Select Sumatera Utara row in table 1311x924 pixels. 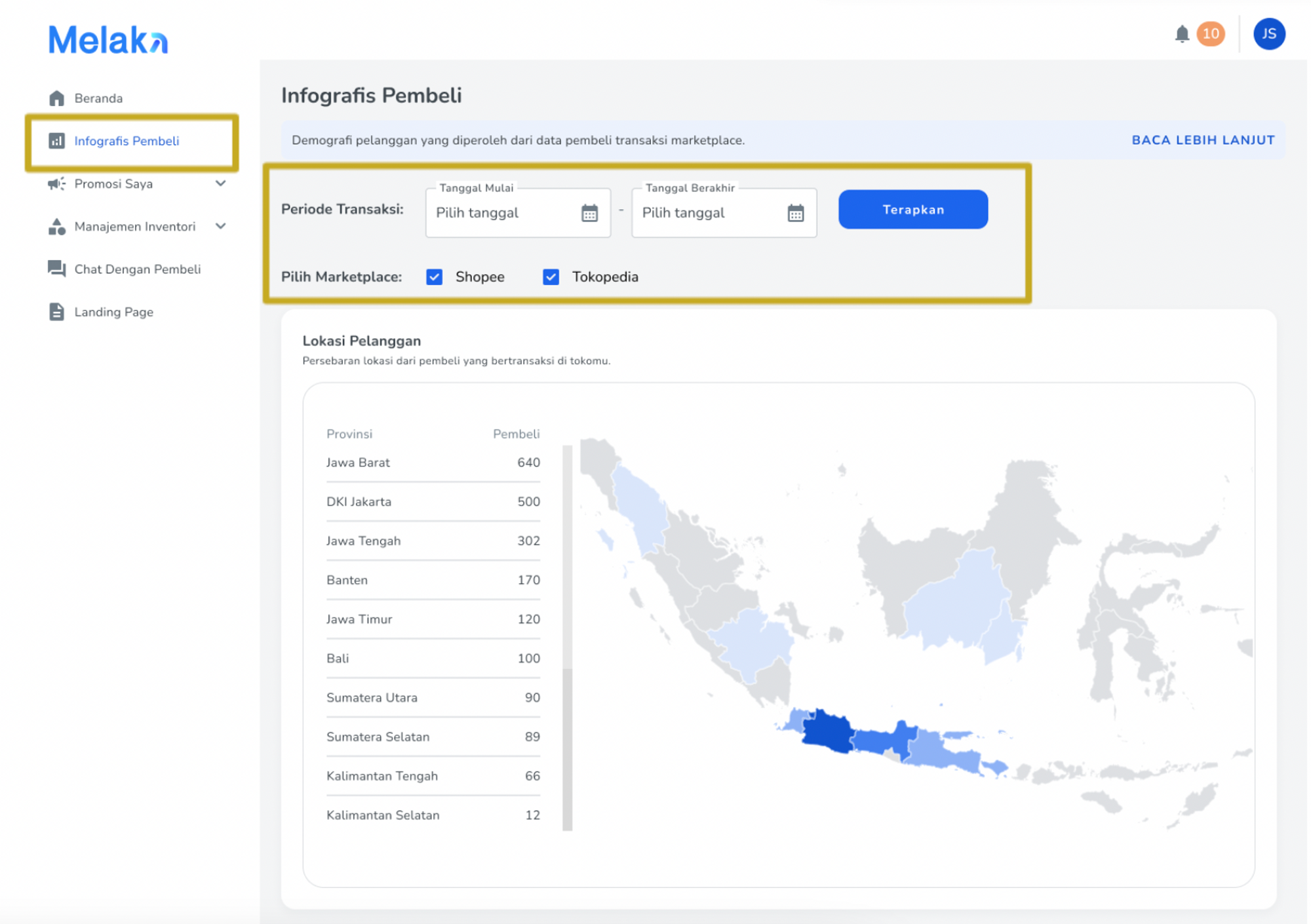pos(433,698)
